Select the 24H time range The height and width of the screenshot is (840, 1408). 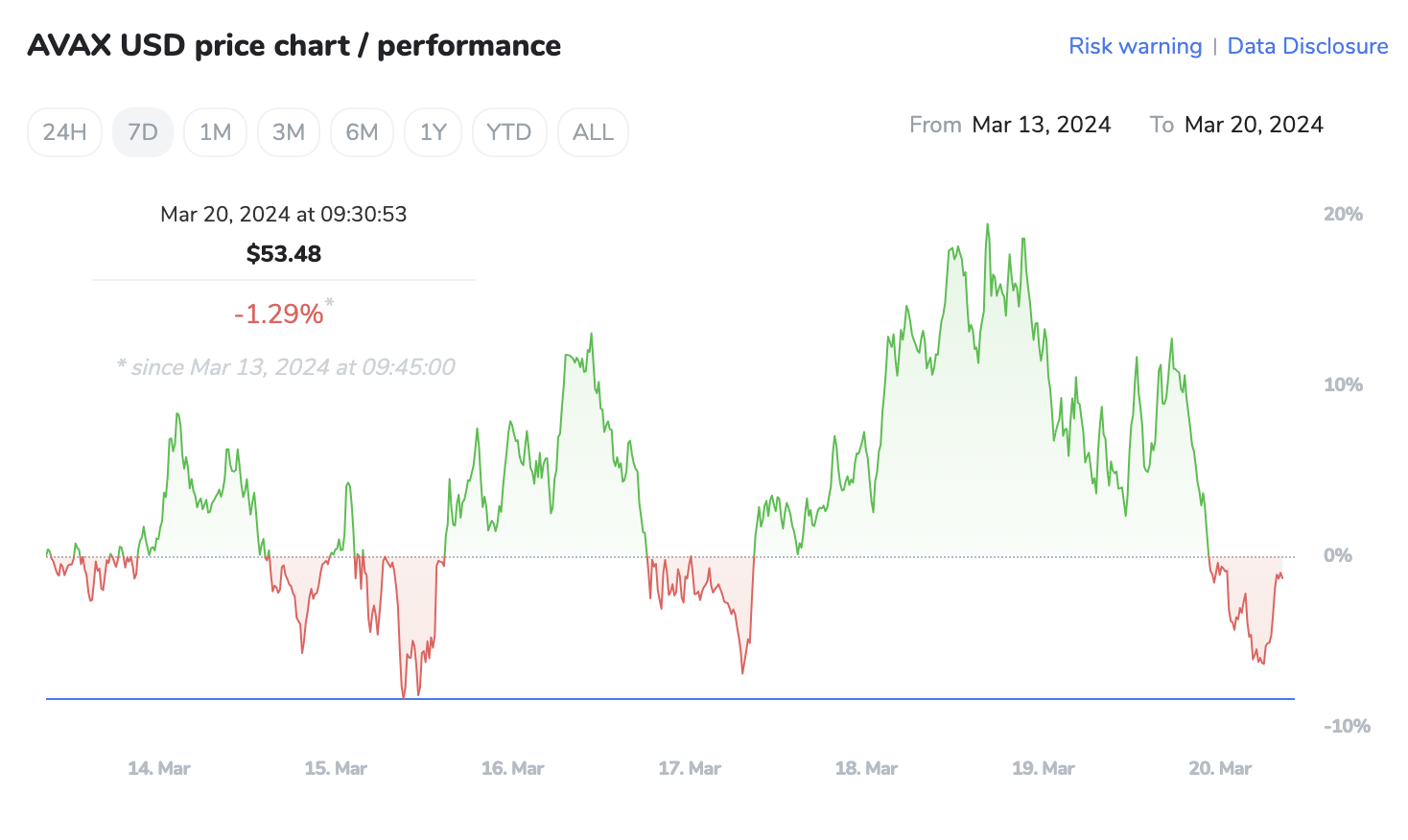click(64, 132)
